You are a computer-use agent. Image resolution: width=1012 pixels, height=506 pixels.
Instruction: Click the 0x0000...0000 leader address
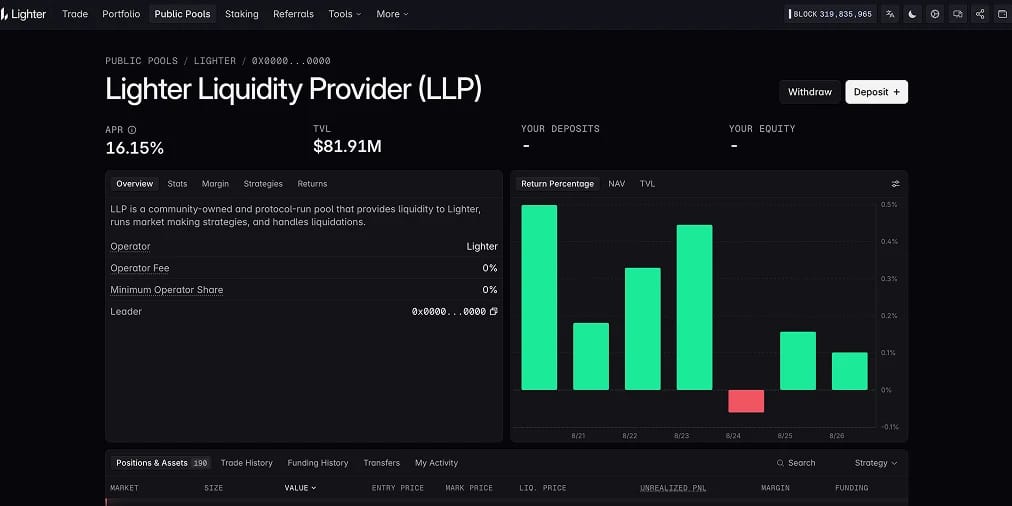click(x=449, y=312)
